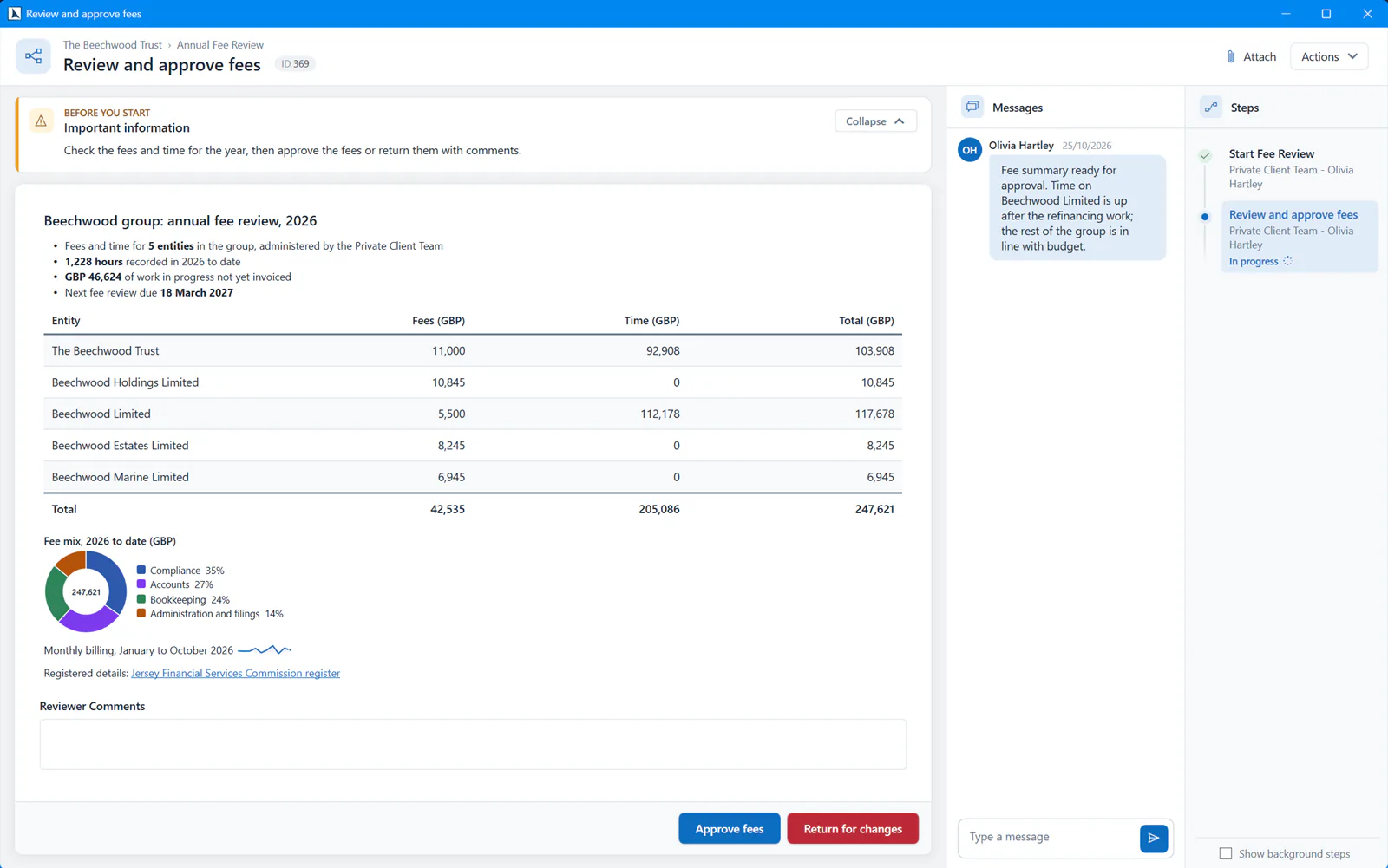Click the green check on Start Fee Review
Image resolution: width=1388 pixels, height=868 pixels.
pyautogui.click(x=1205, y=156)
